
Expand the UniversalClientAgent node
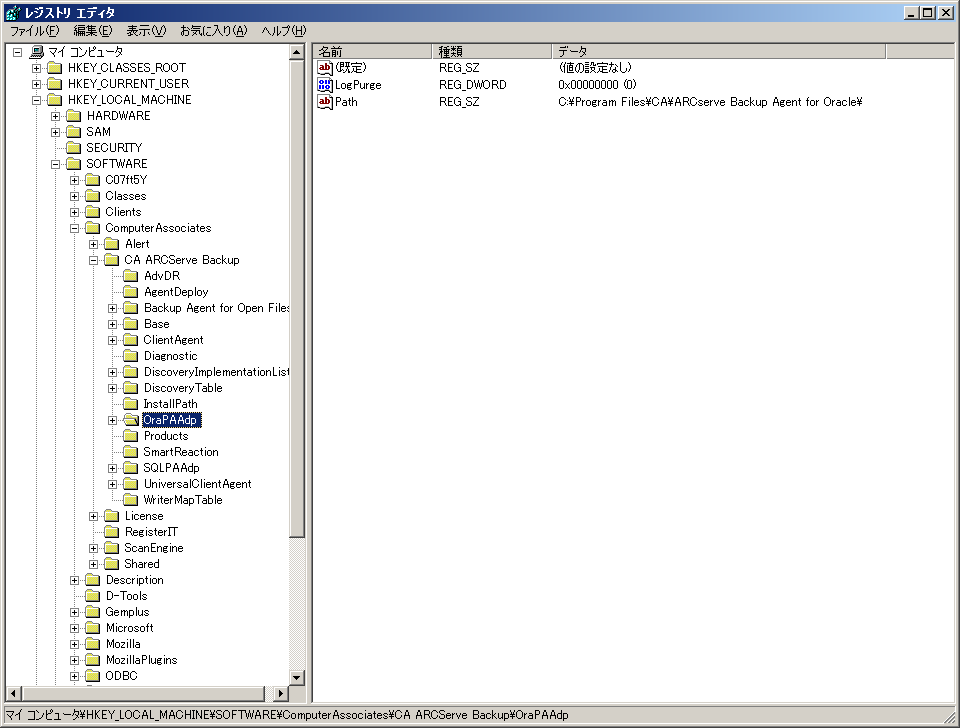(113, 484)
